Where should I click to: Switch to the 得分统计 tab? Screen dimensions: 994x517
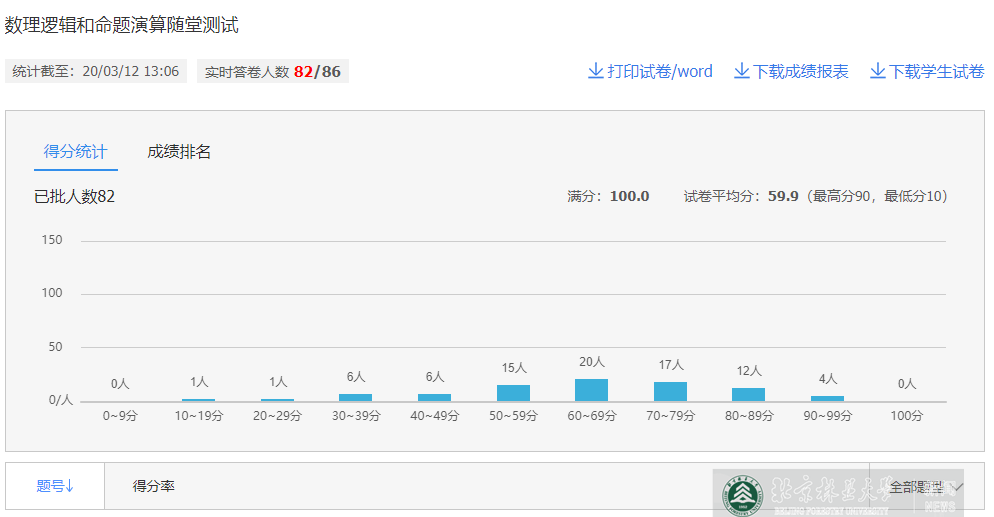click(x=75, y=152)
